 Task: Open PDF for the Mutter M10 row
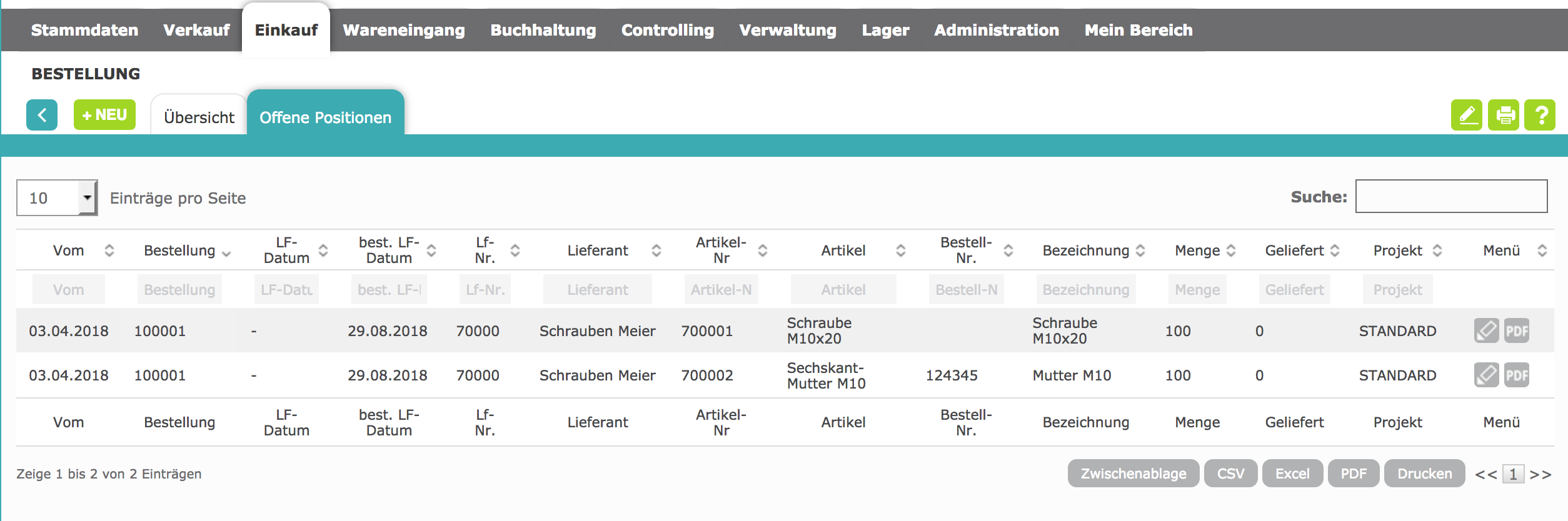(1517, 375)
